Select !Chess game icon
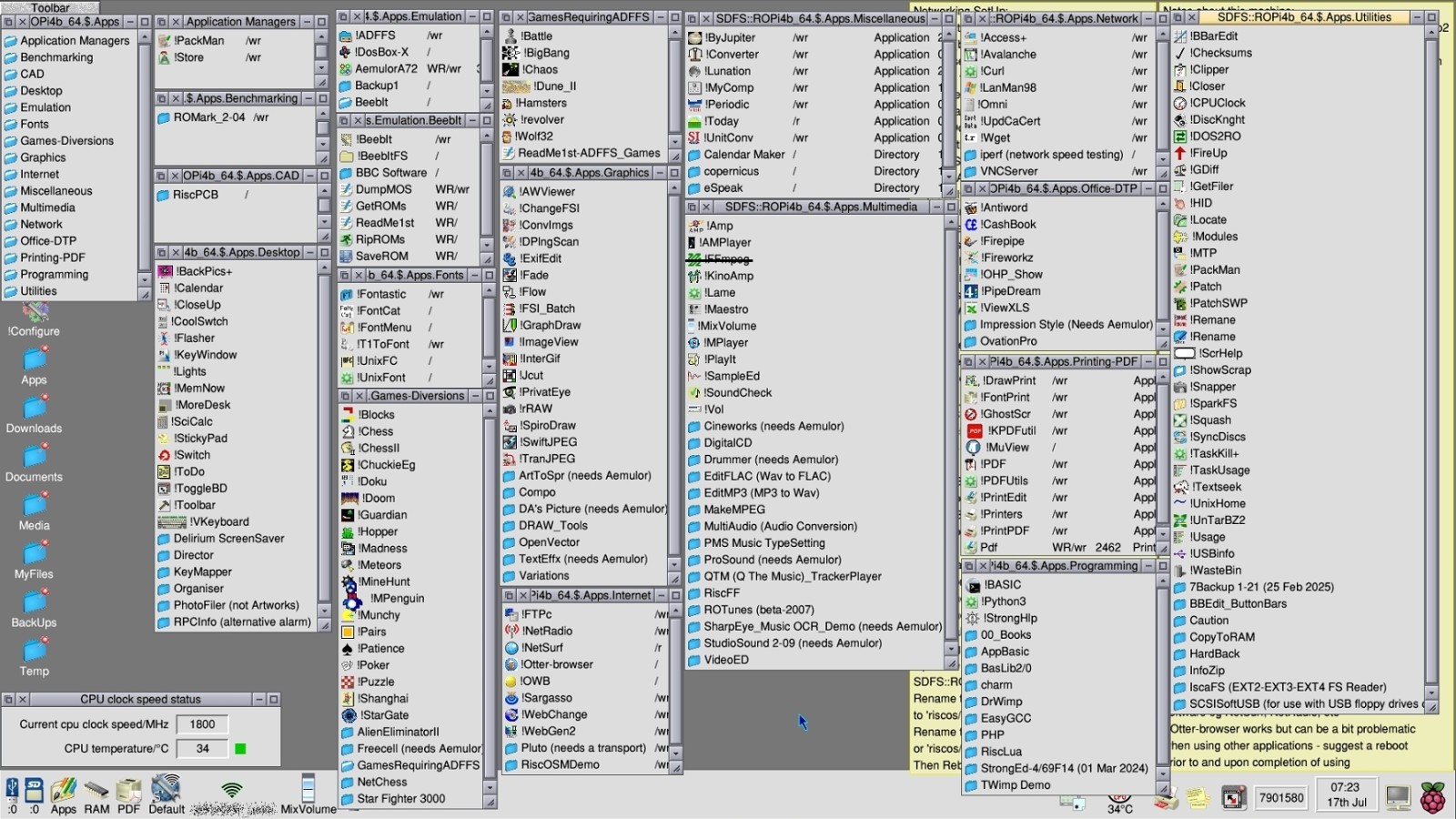Viewport: 1456px width, 819px height. point(367,431)
